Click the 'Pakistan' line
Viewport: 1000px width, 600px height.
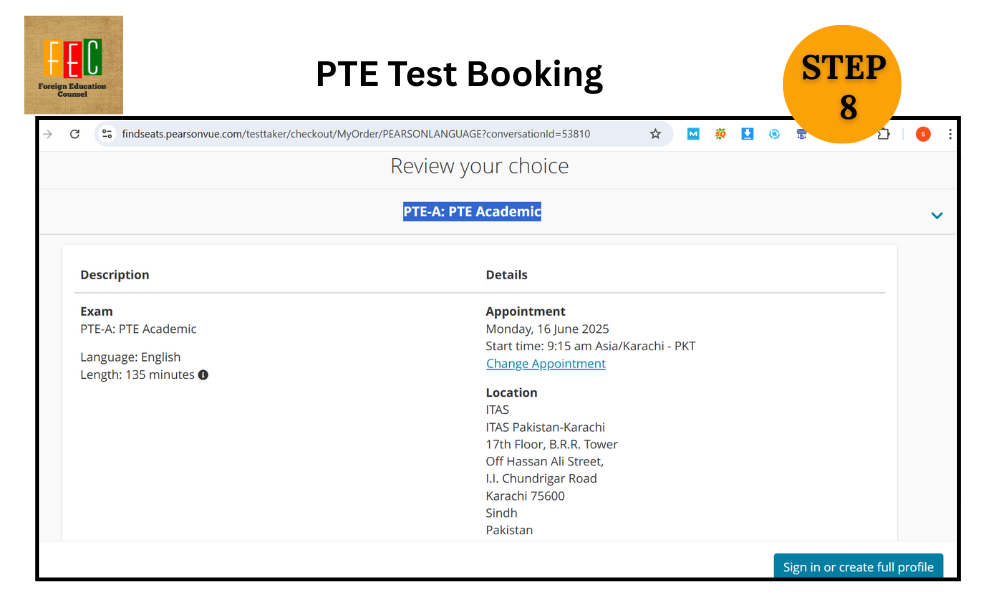509,530
